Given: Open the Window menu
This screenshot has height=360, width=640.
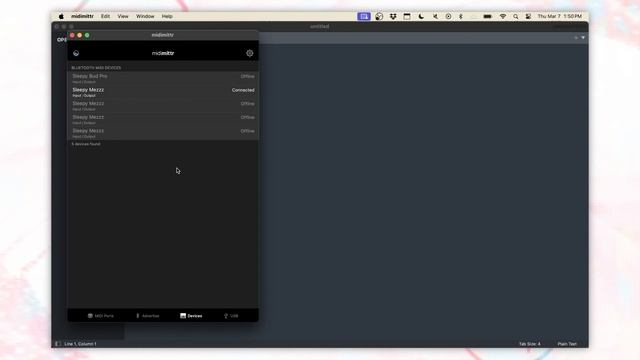Looking at the screenshot, I should (145, 16).
